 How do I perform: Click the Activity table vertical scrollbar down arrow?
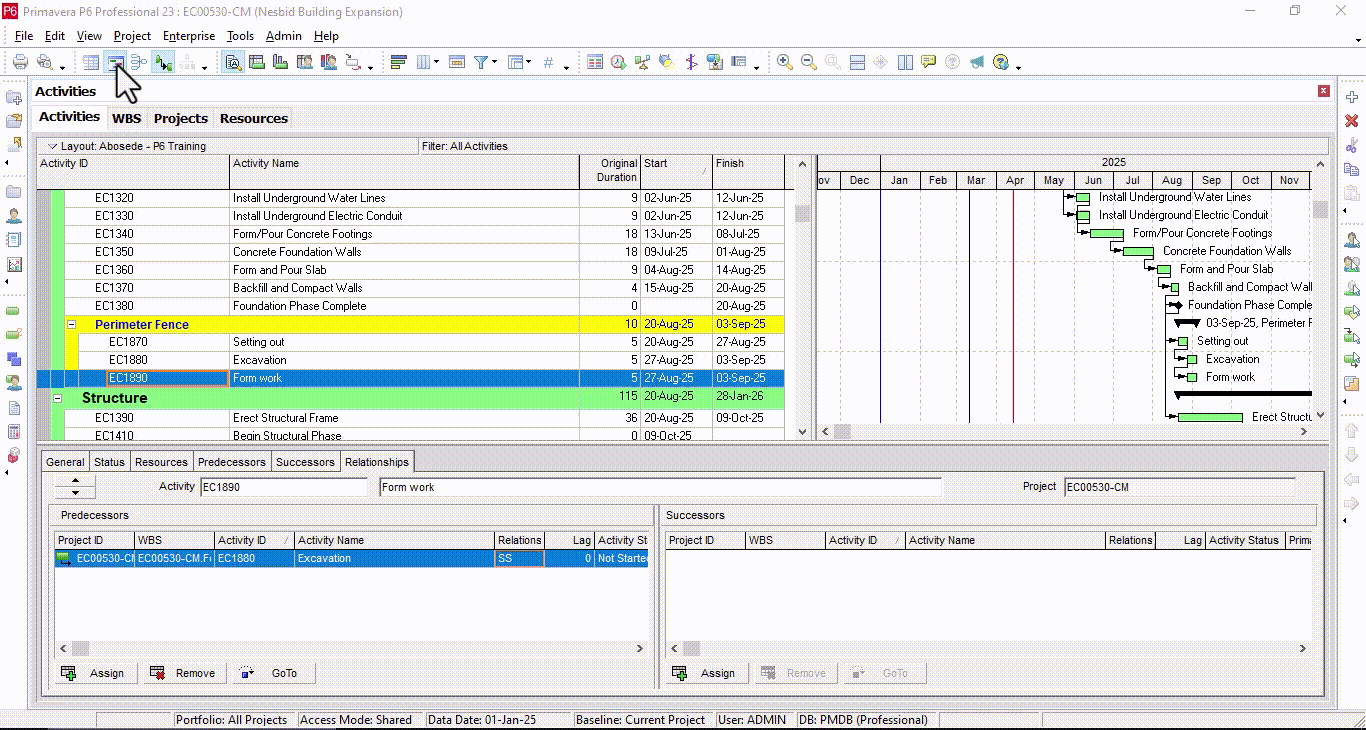tap(802, 431)
